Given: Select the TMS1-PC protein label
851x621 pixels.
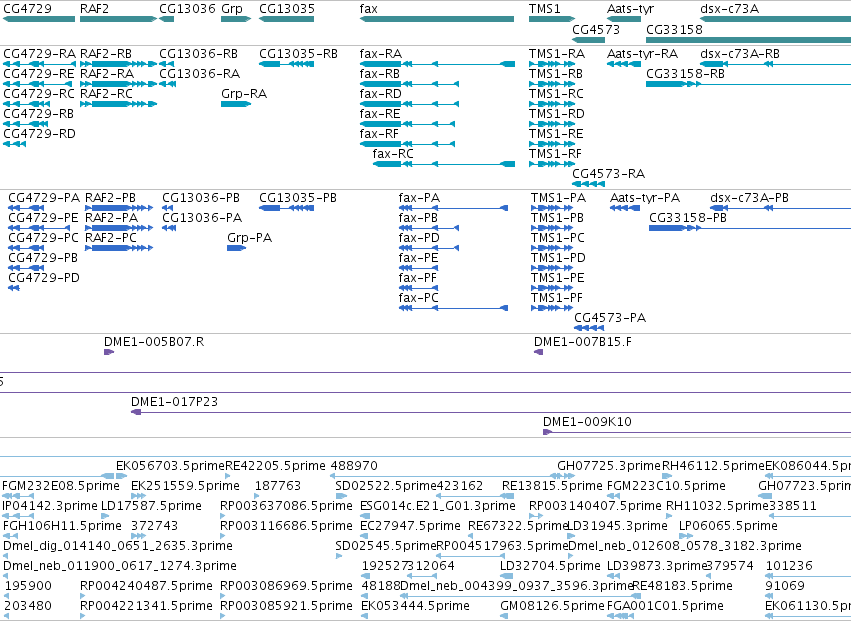Looking at the screenshot, I should point(558,238).
